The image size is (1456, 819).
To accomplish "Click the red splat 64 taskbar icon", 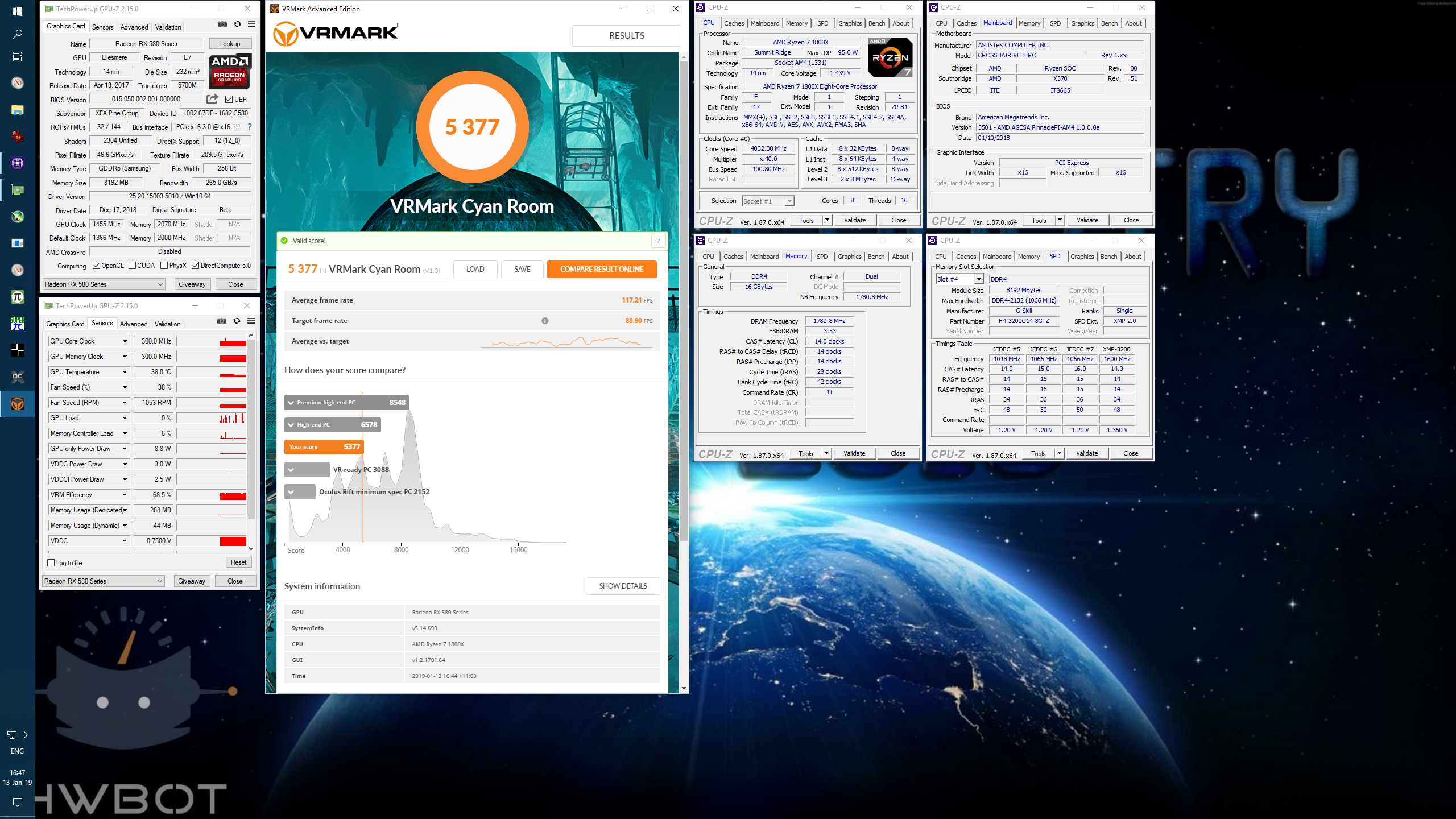I will tap(17, 136).
